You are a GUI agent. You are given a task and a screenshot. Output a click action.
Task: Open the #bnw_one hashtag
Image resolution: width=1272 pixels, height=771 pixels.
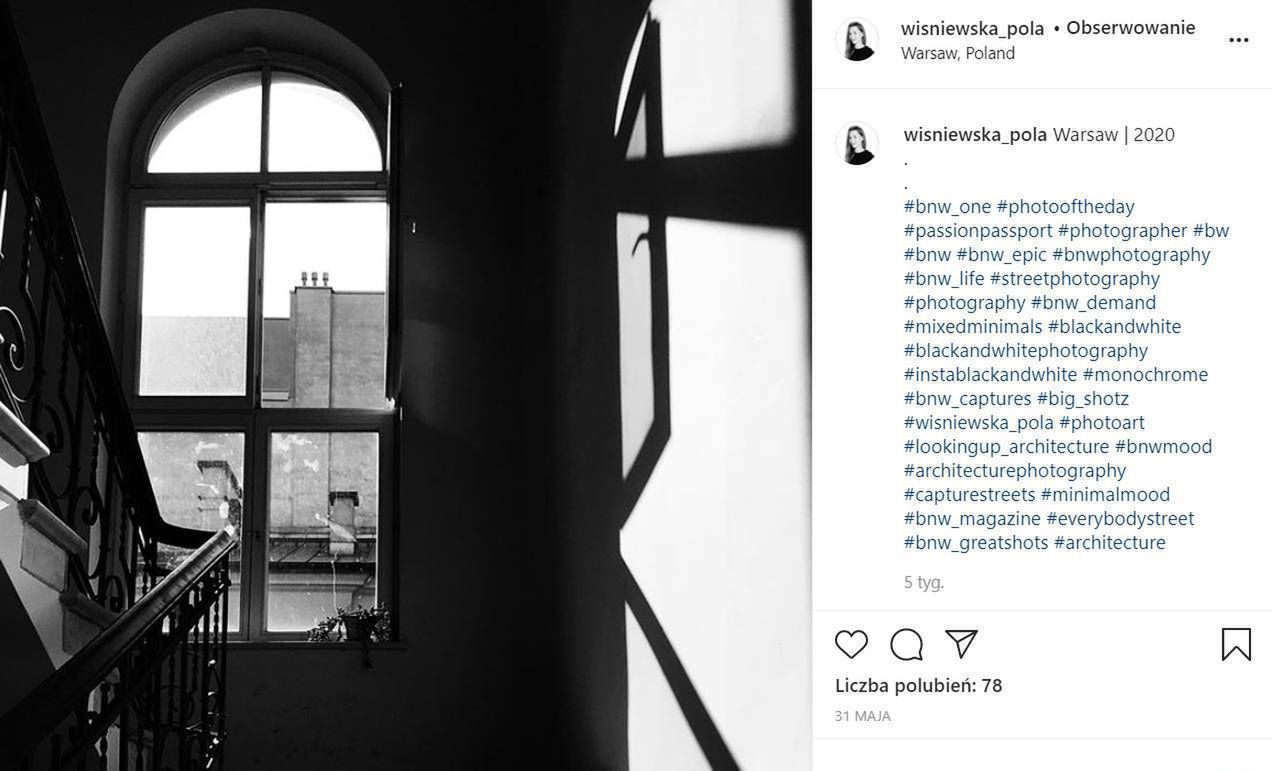point(947,207)
